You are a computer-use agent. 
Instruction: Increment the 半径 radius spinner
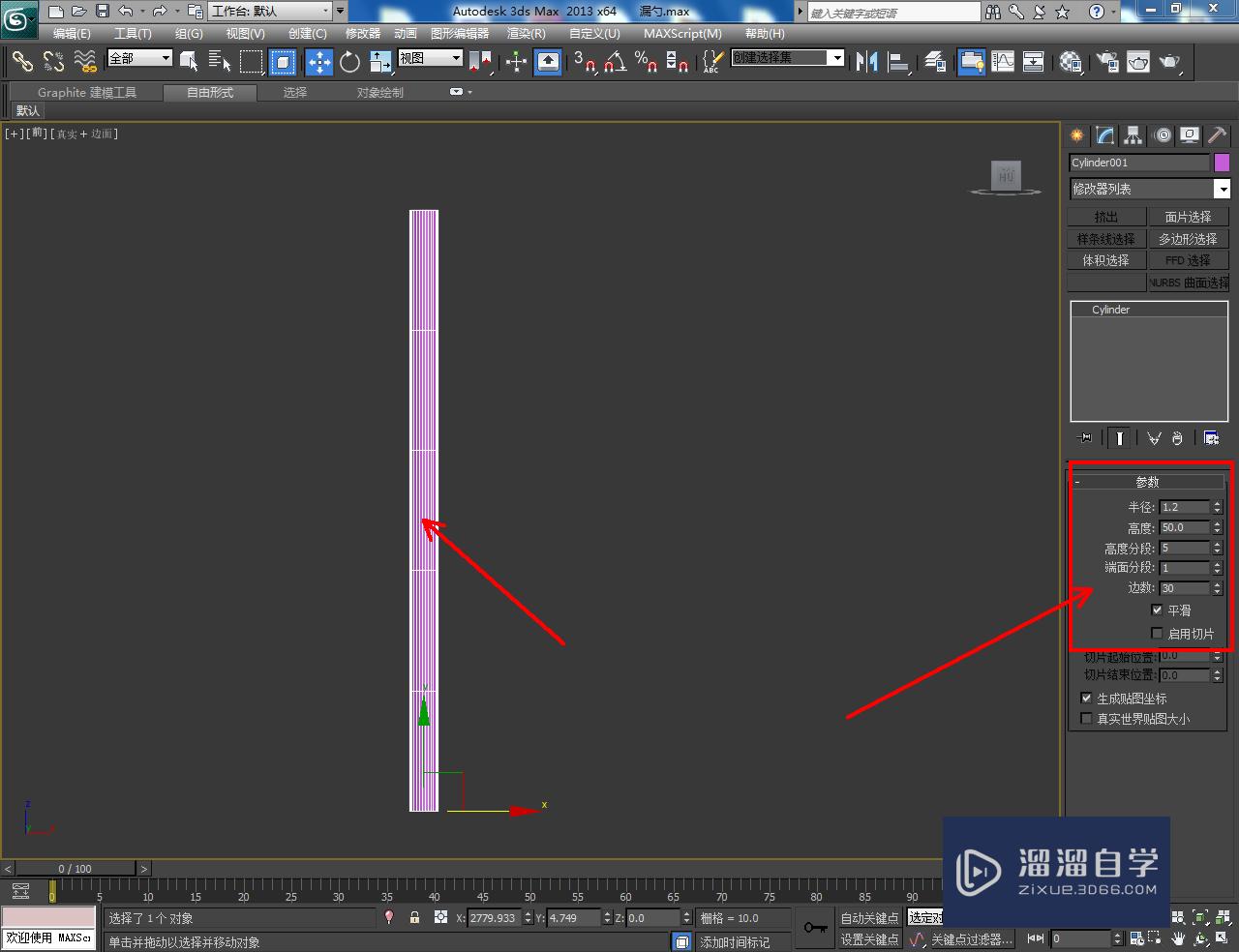1218,503
